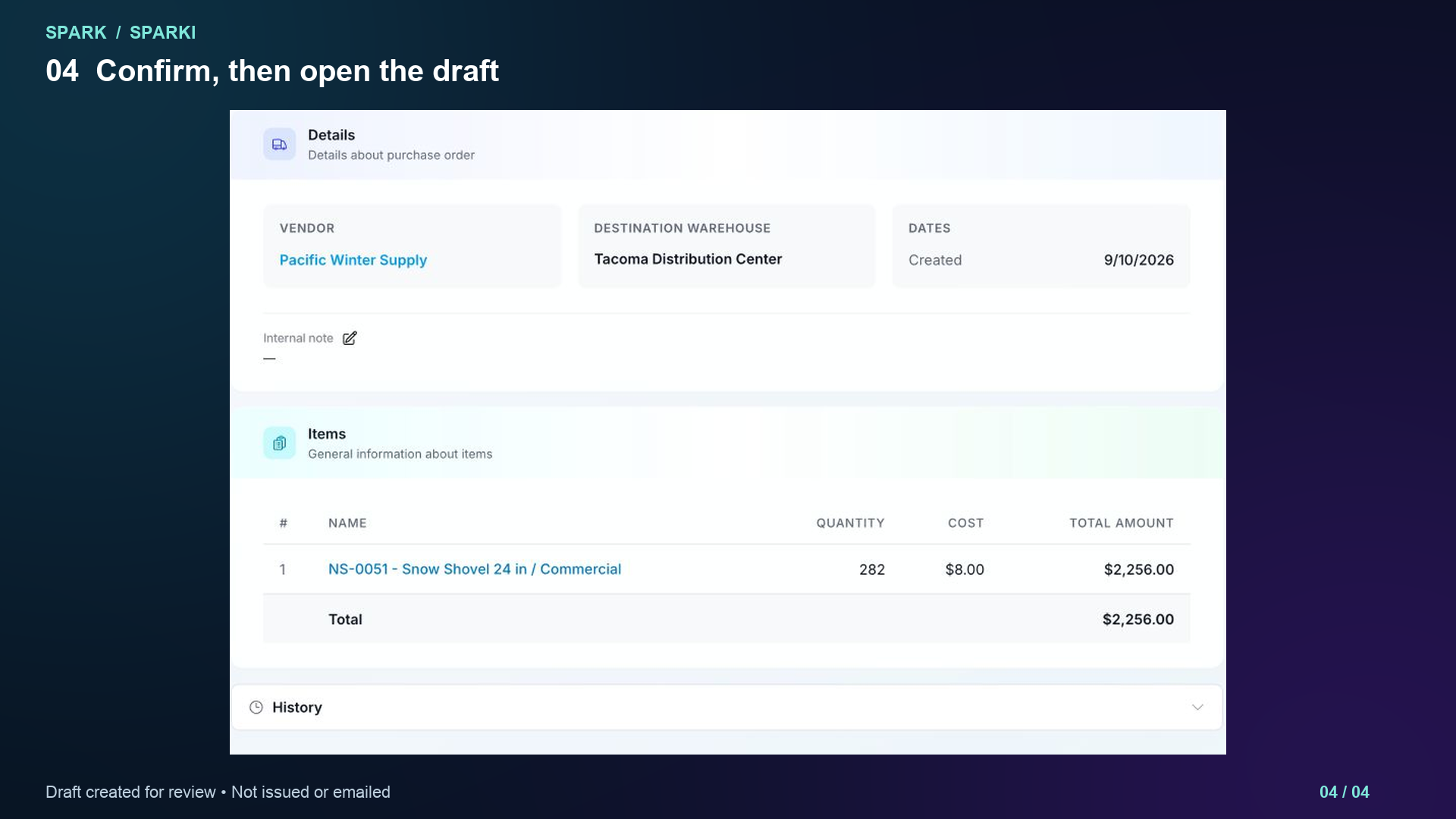Click the Created date label
The image size is (1456, 819).
[x=935, y=260]
